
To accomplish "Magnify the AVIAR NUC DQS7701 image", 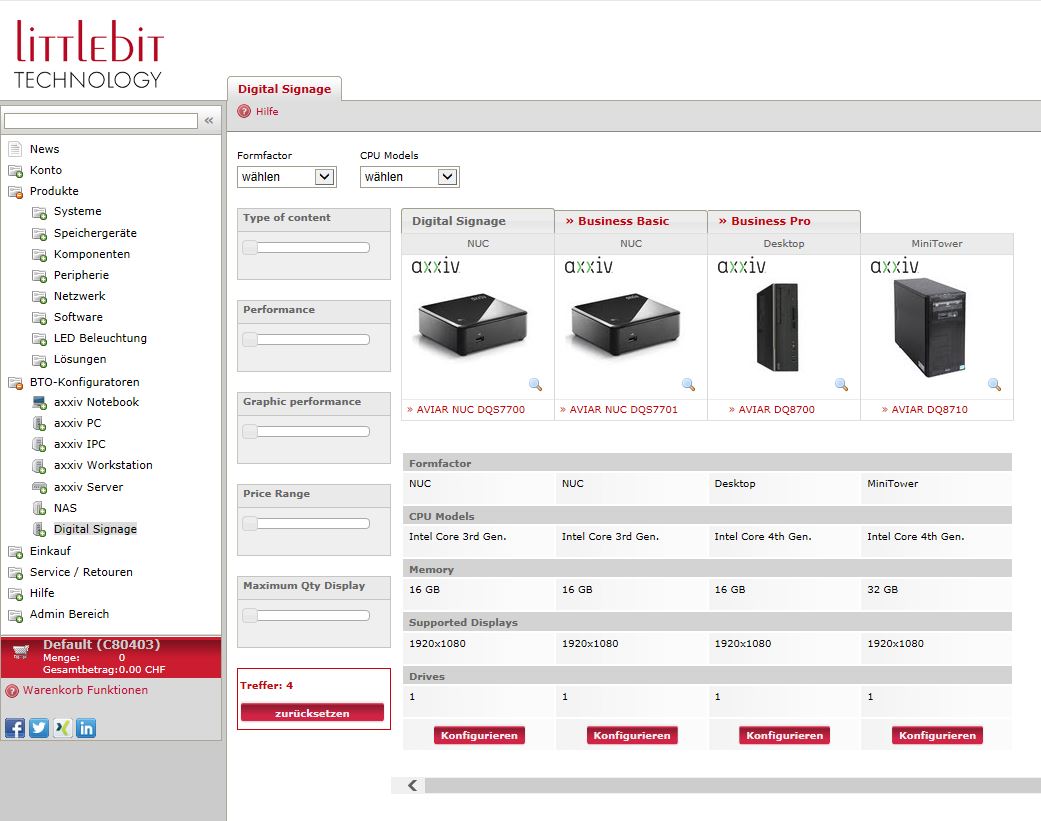I will (688, 384).
